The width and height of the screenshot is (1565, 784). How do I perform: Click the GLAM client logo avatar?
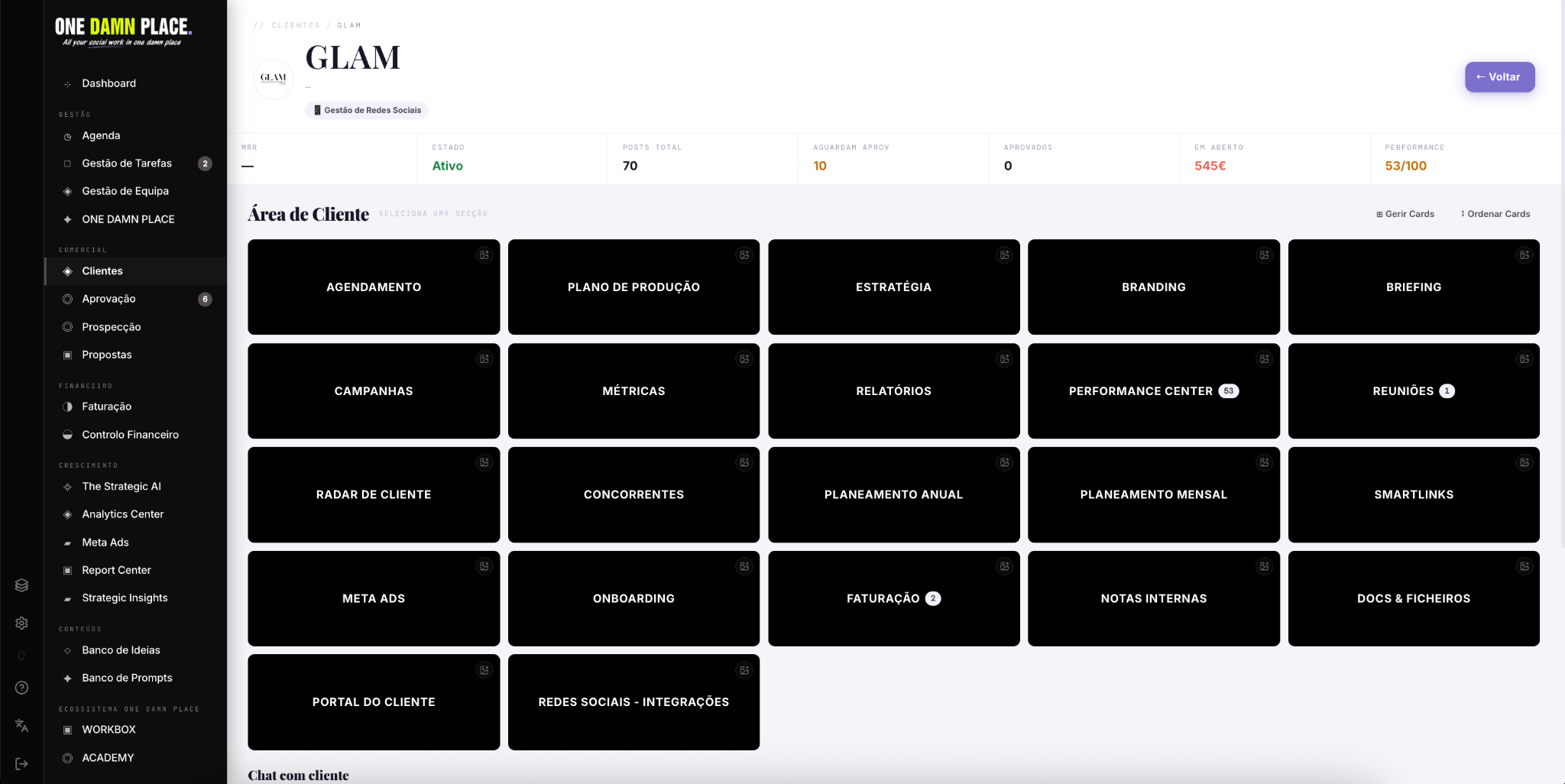(274, 79)
